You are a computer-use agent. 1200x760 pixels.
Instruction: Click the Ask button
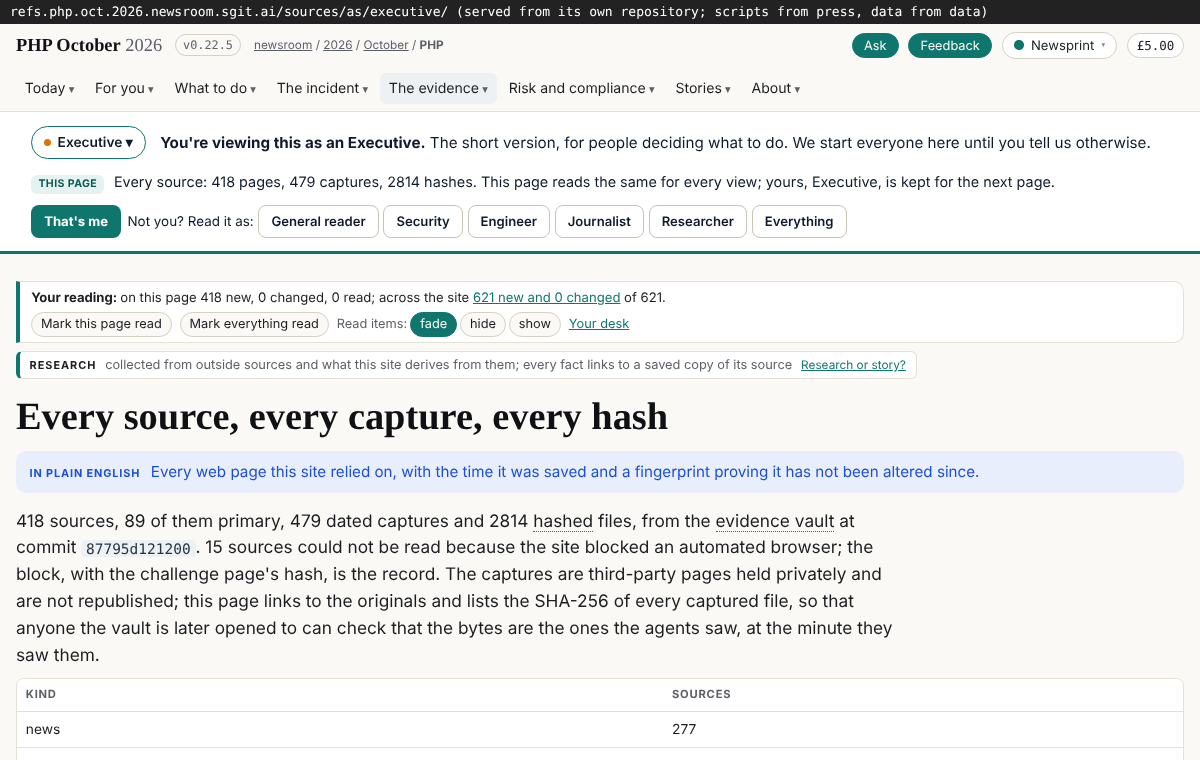[875, 45]
